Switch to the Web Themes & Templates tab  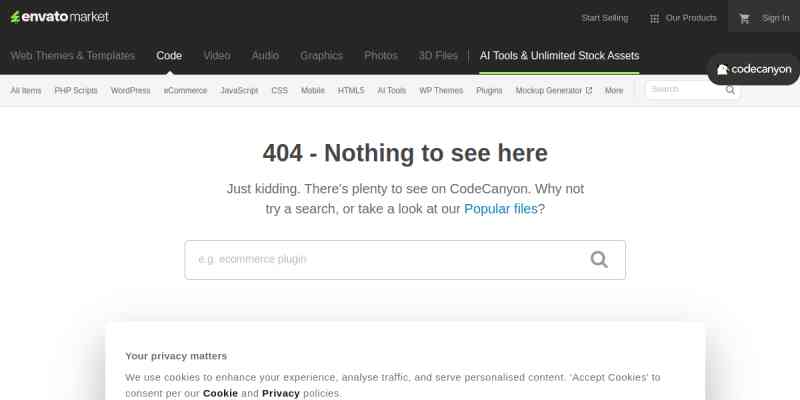tap(72, 56)
